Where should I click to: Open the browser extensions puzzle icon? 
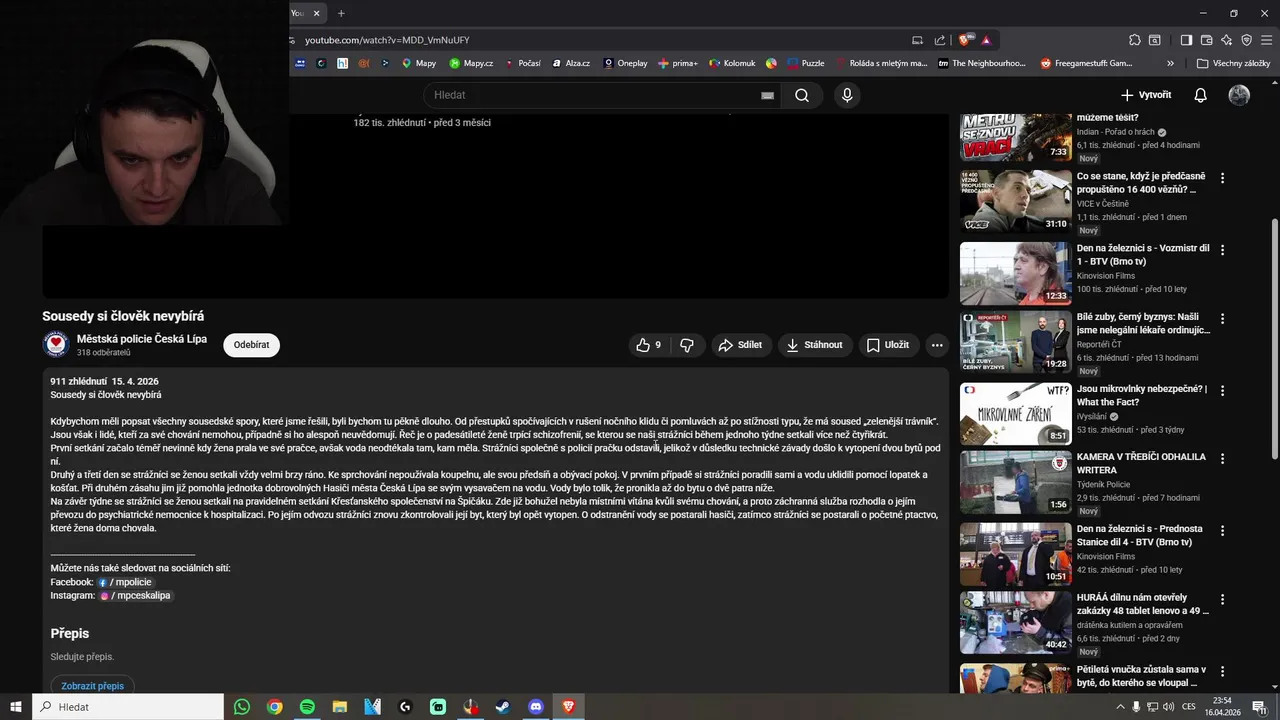coord(1135,40)
